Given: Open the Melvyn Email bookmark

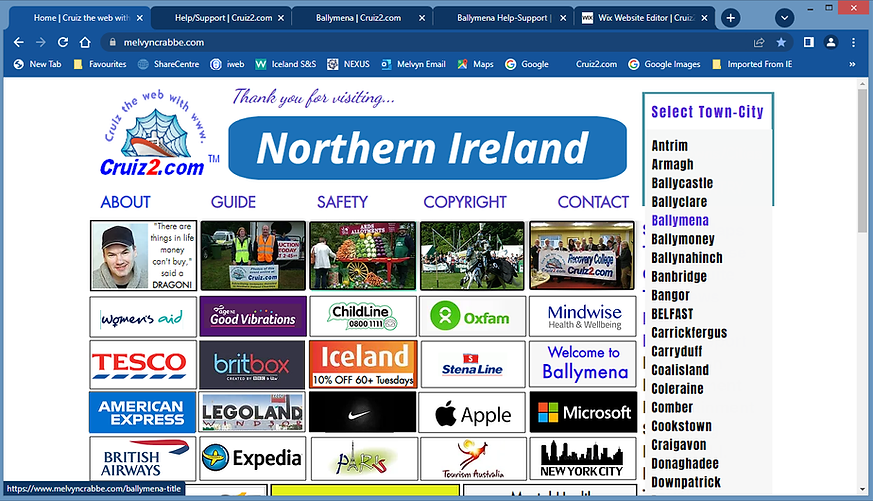Looking at the screenshot, I should coord(413,64).
